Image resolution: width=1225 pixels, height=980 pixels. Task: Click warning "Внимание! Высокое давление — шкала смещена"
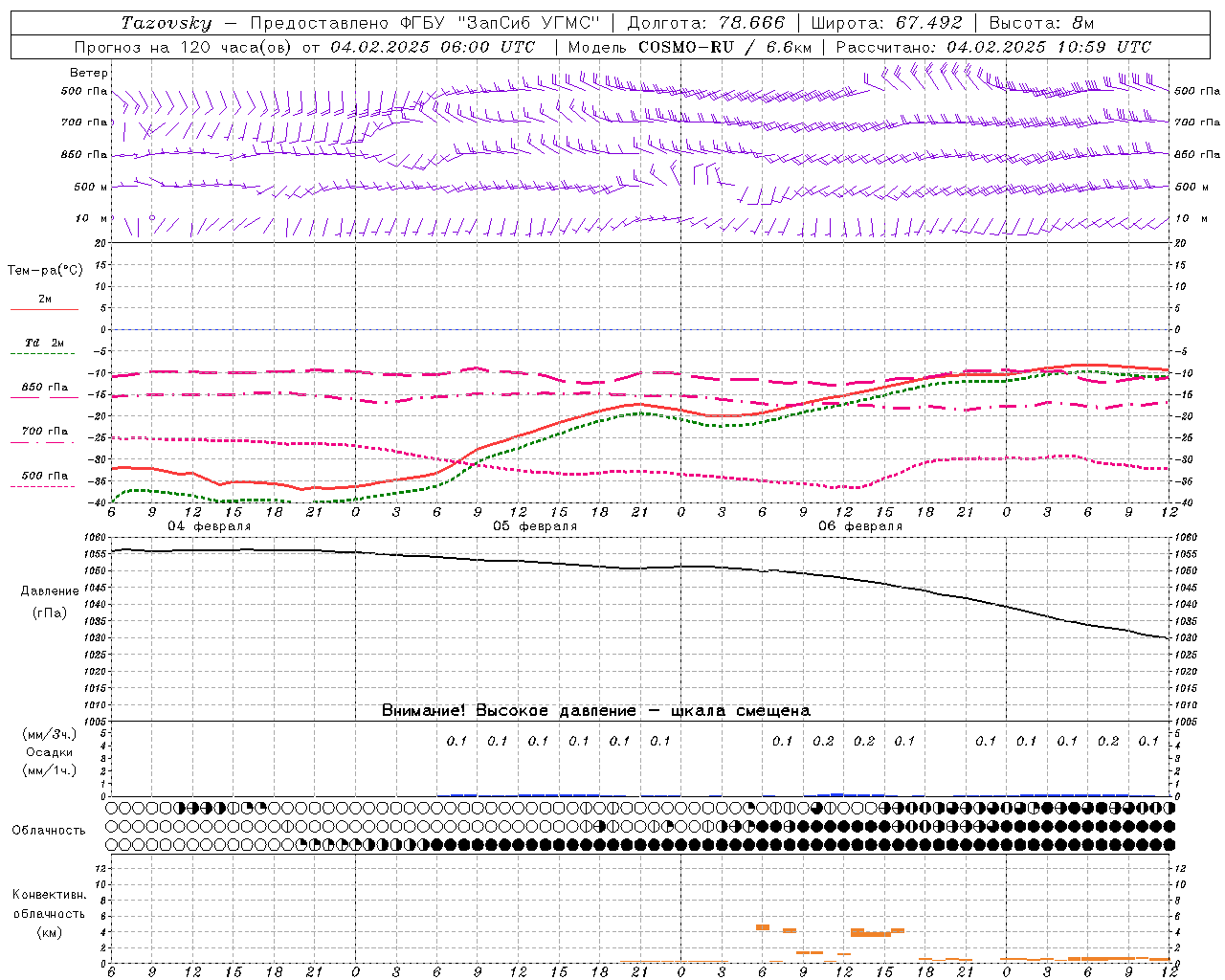tap(596, 711)
